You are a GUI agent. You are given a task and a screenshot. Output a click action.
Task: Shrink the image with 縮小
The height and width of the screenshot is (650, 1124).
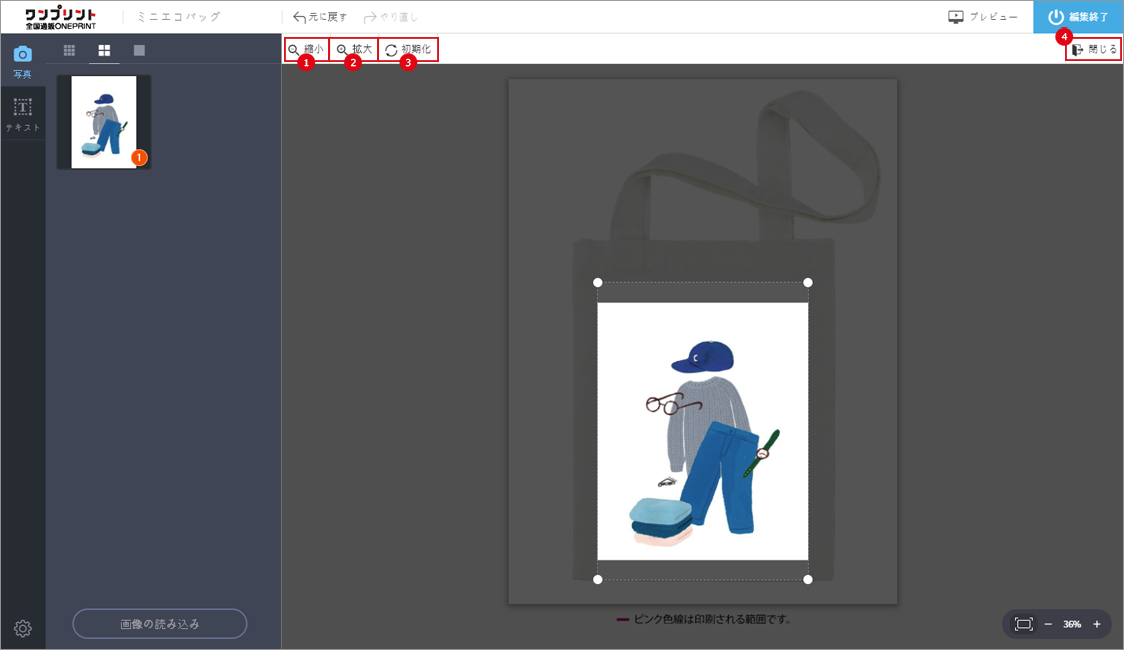pyautogui.click(x=306, y=49)
